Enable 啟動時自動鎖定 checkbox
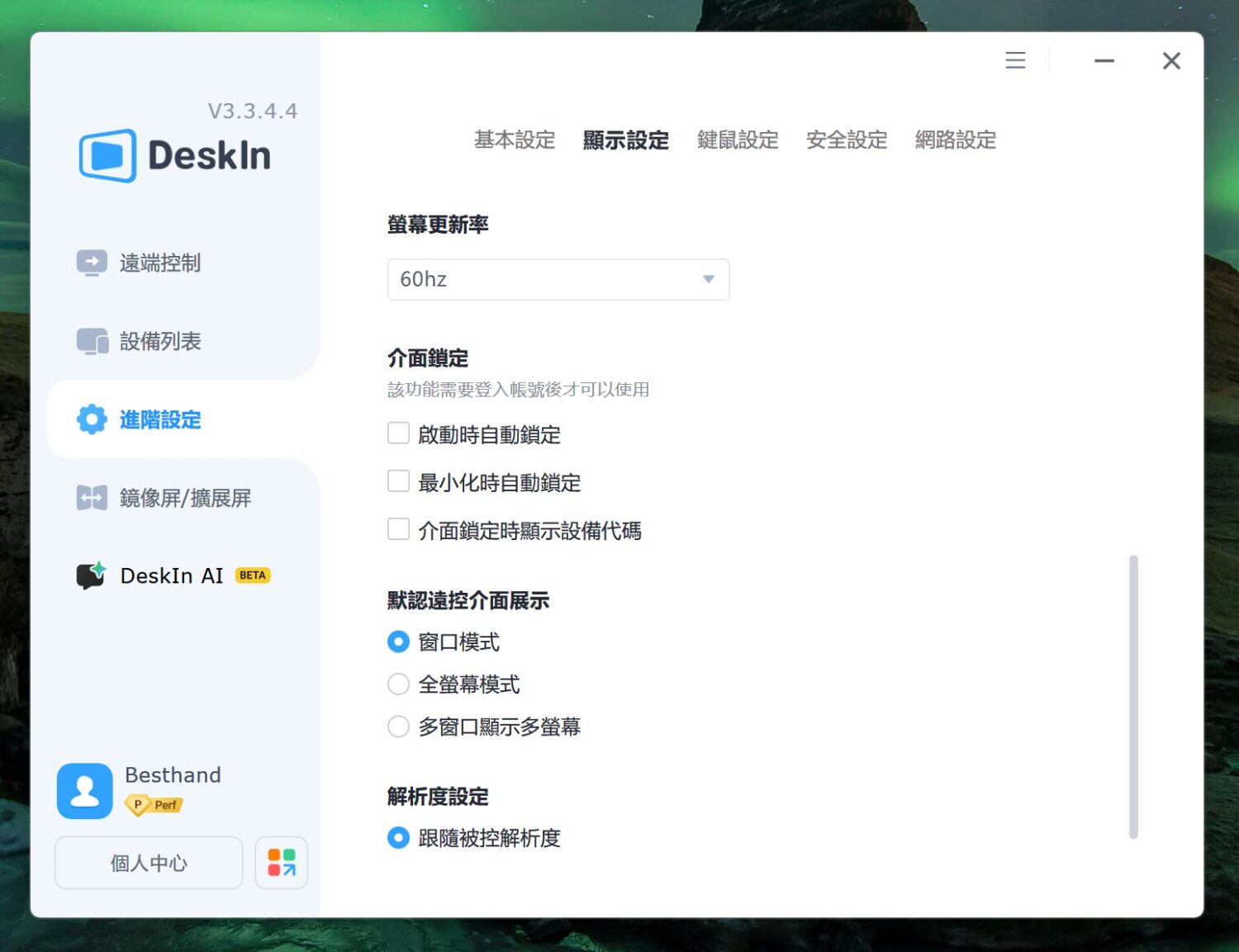The width and height of the screenshot is (1239, 952). (x=398, y=433)
